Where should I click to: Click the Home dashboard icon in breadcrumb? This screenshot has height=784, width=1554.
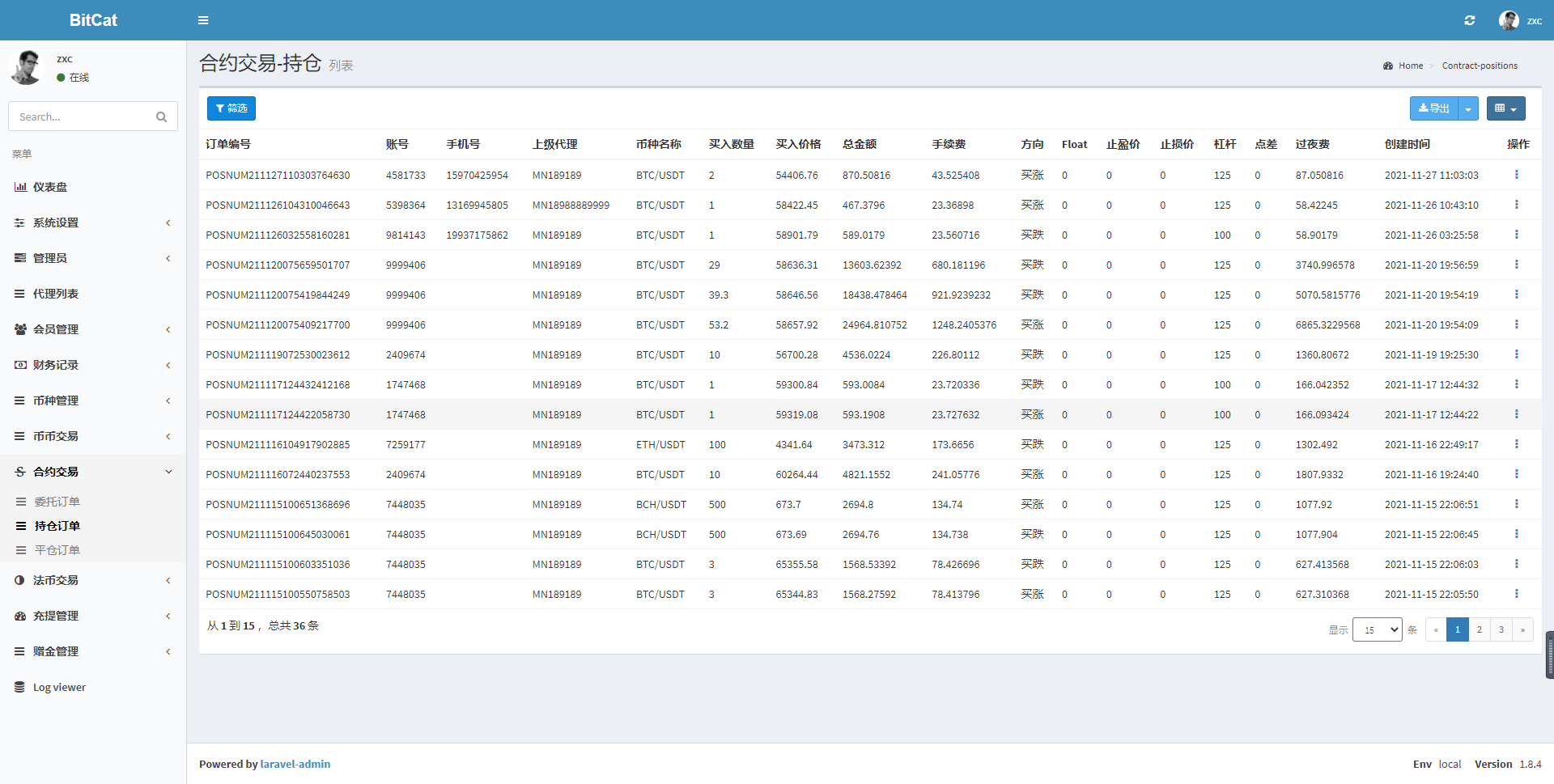click(1388, 66)
